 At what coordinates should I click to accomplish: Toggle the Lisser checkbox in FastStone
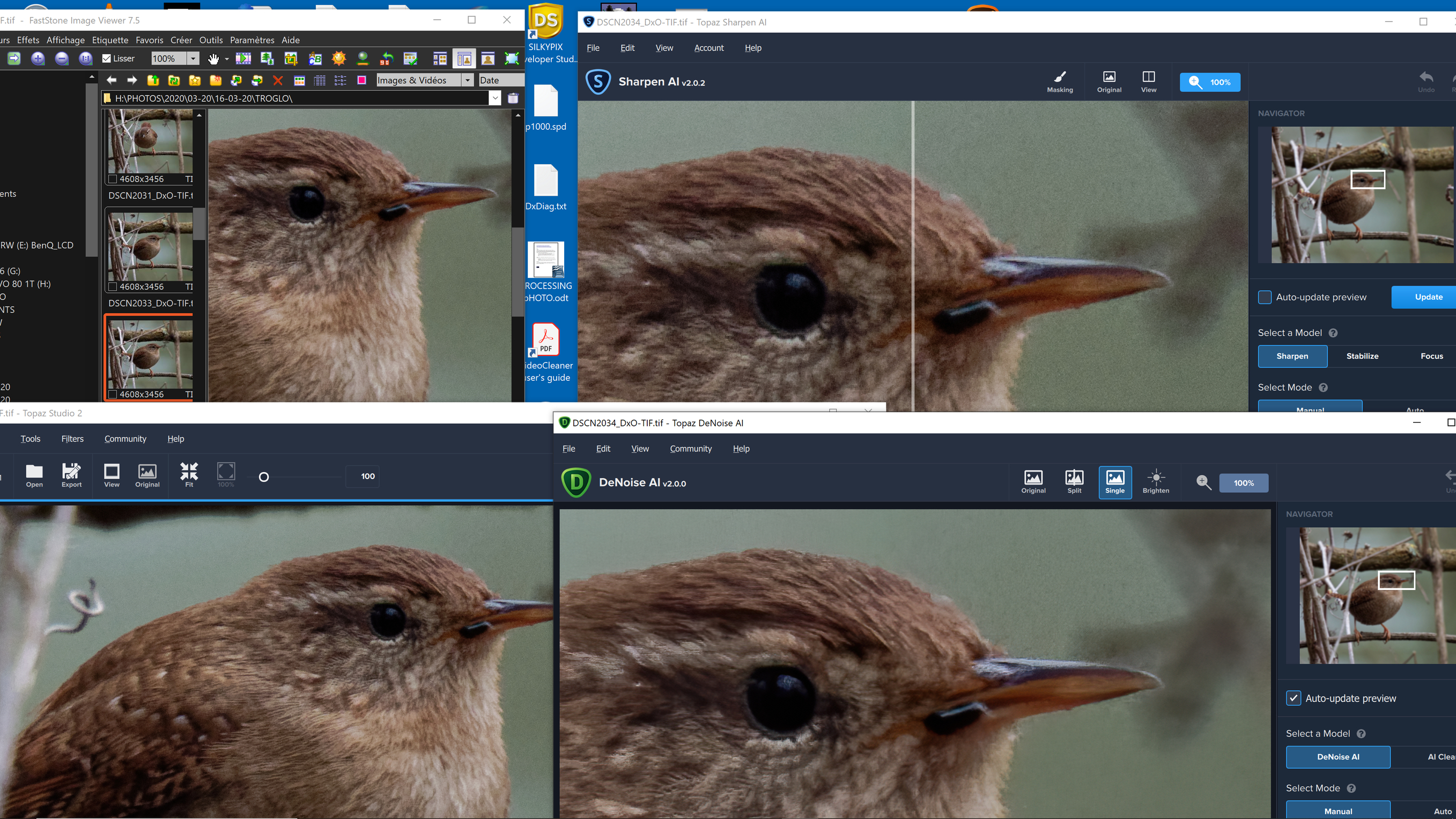pyautogui.click(x=106, y=58)
